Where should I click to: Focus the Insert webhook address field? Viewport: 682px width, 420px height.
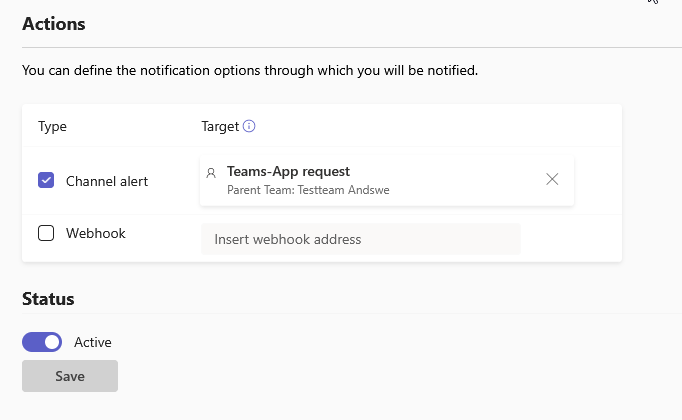360,239
